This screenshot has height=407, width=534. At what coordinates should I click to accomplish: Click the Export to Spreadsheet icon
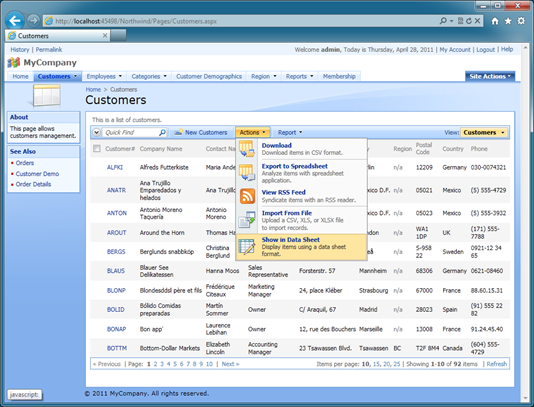click(x=247, y=172)
